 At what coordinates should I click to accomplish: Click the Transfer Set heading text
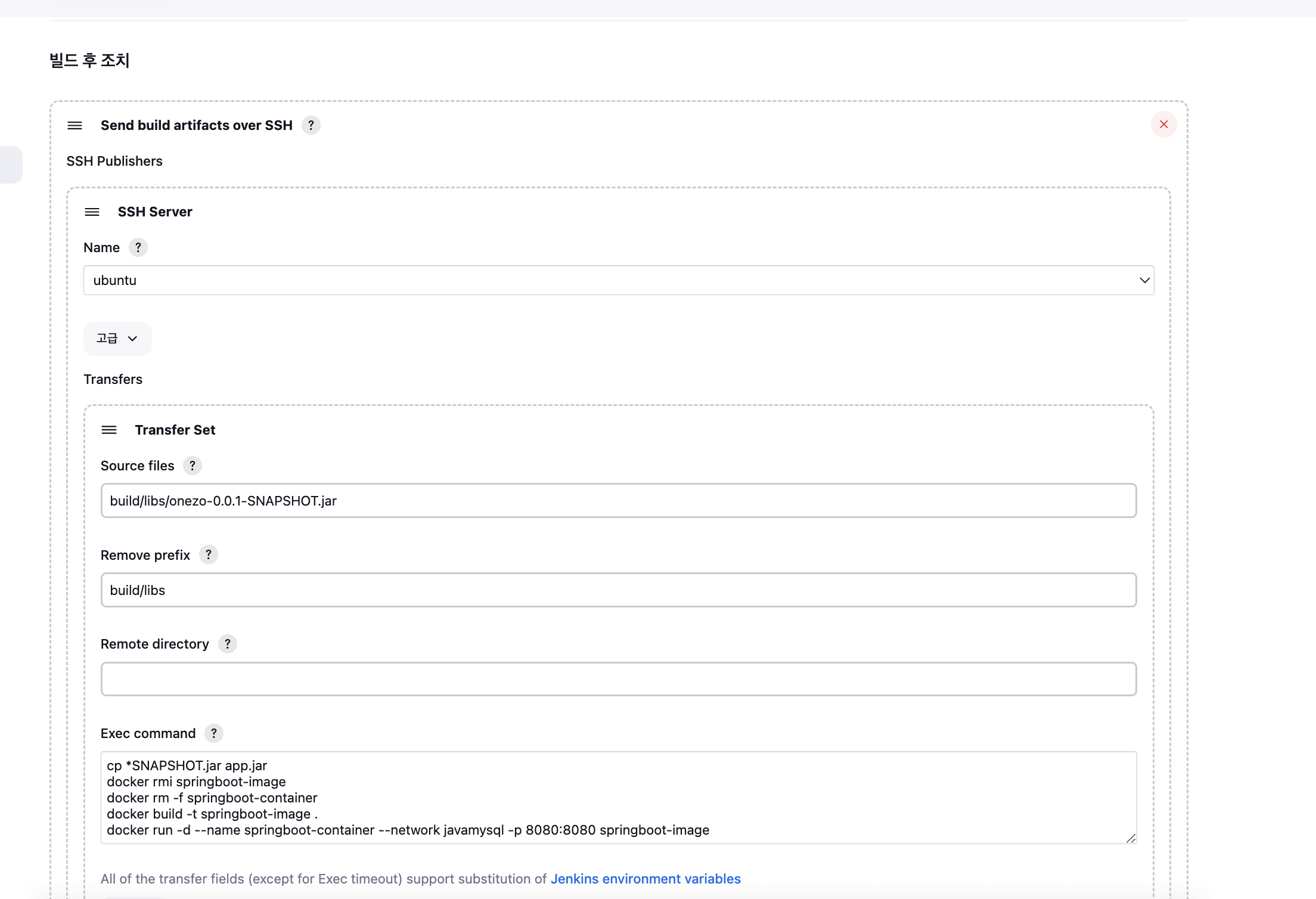coord(175,430)
